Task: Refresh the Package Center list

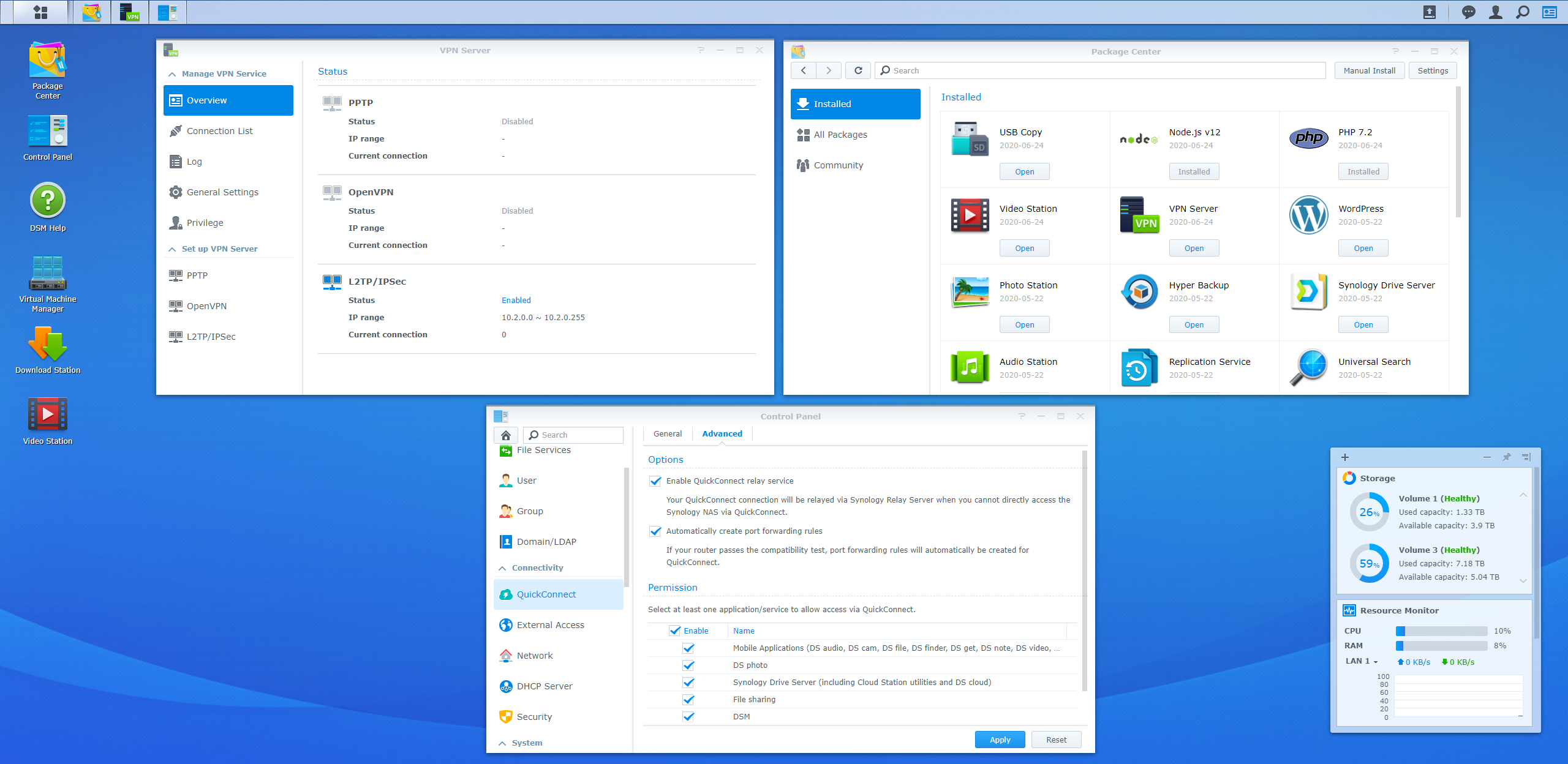Action: point(858,70)
